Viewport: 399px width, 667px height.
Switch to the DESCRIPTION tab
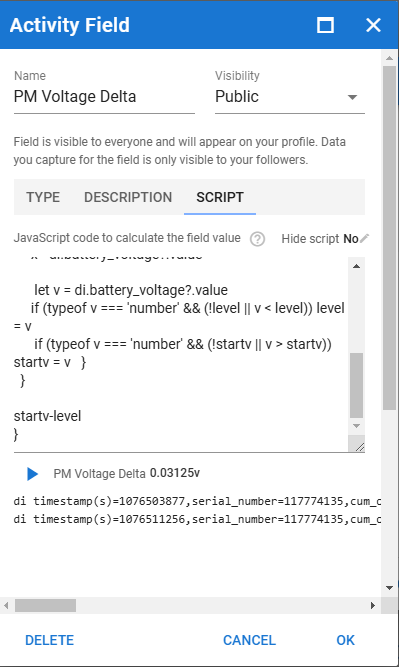pyautogui.click(x=128, y=197)
